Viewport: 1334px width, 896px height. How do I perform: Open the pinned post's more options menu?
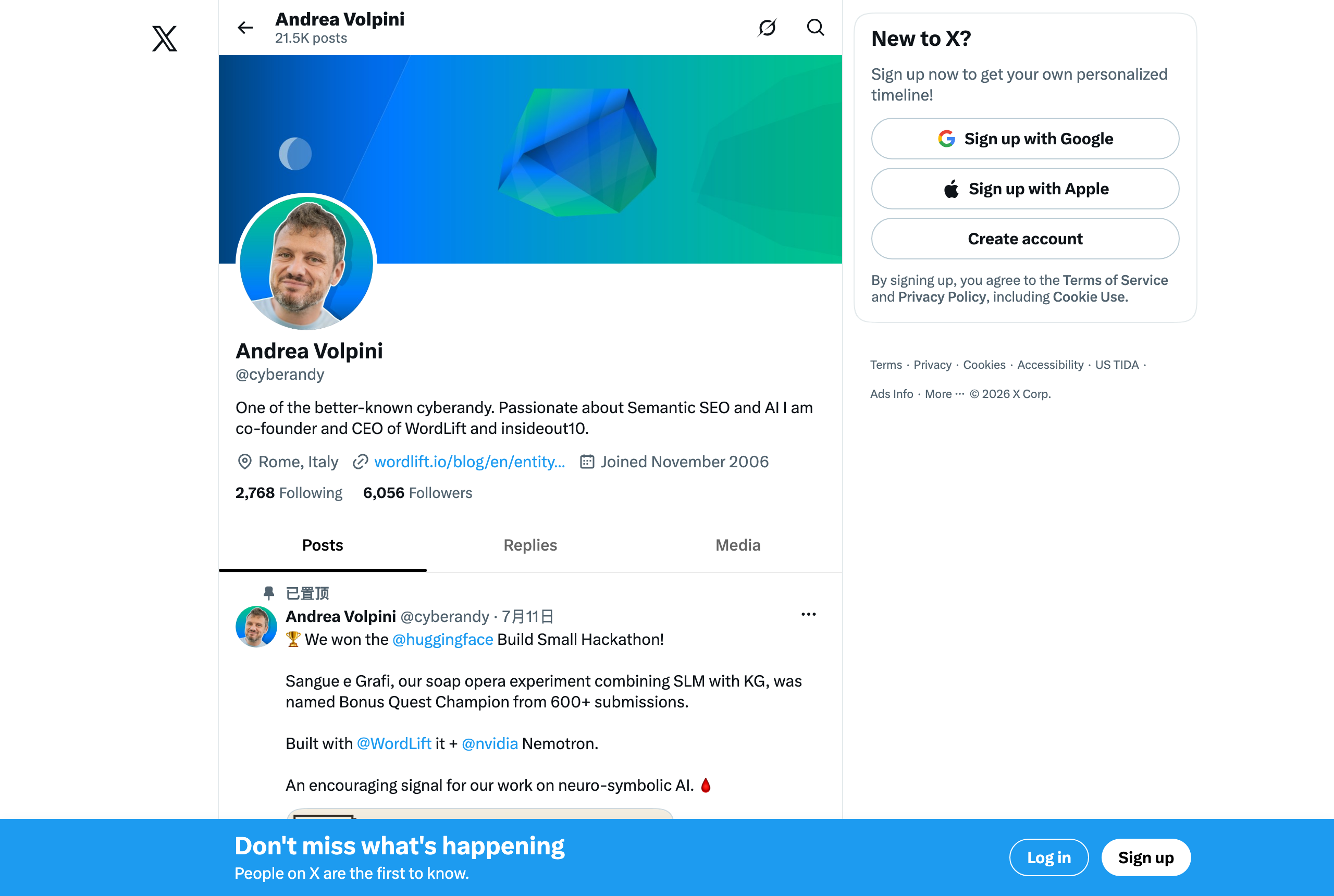[x=809, y=615]
